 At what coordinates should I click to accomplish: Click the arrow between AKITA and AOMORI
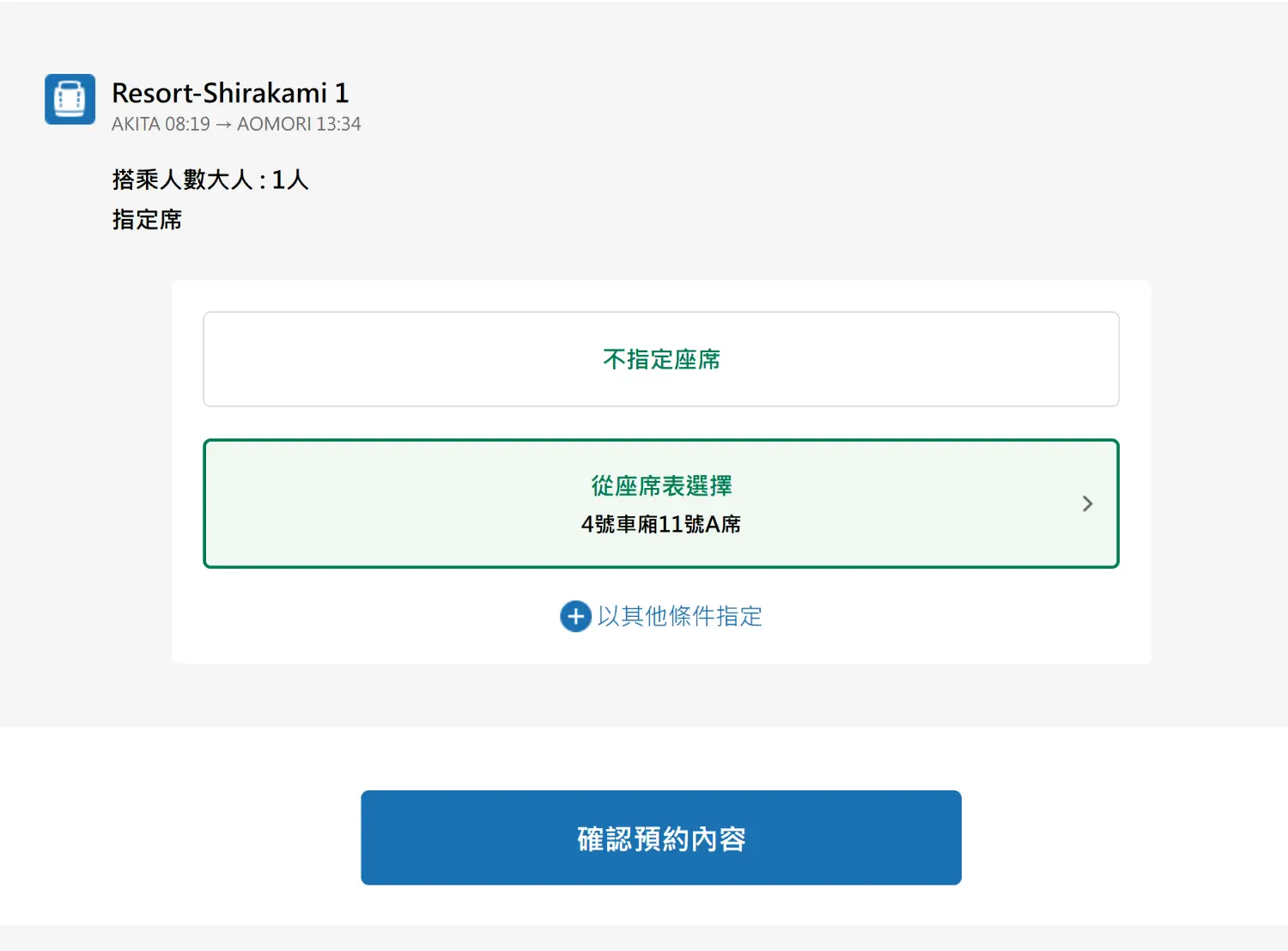pyautogui.click(x=223, y=125)
